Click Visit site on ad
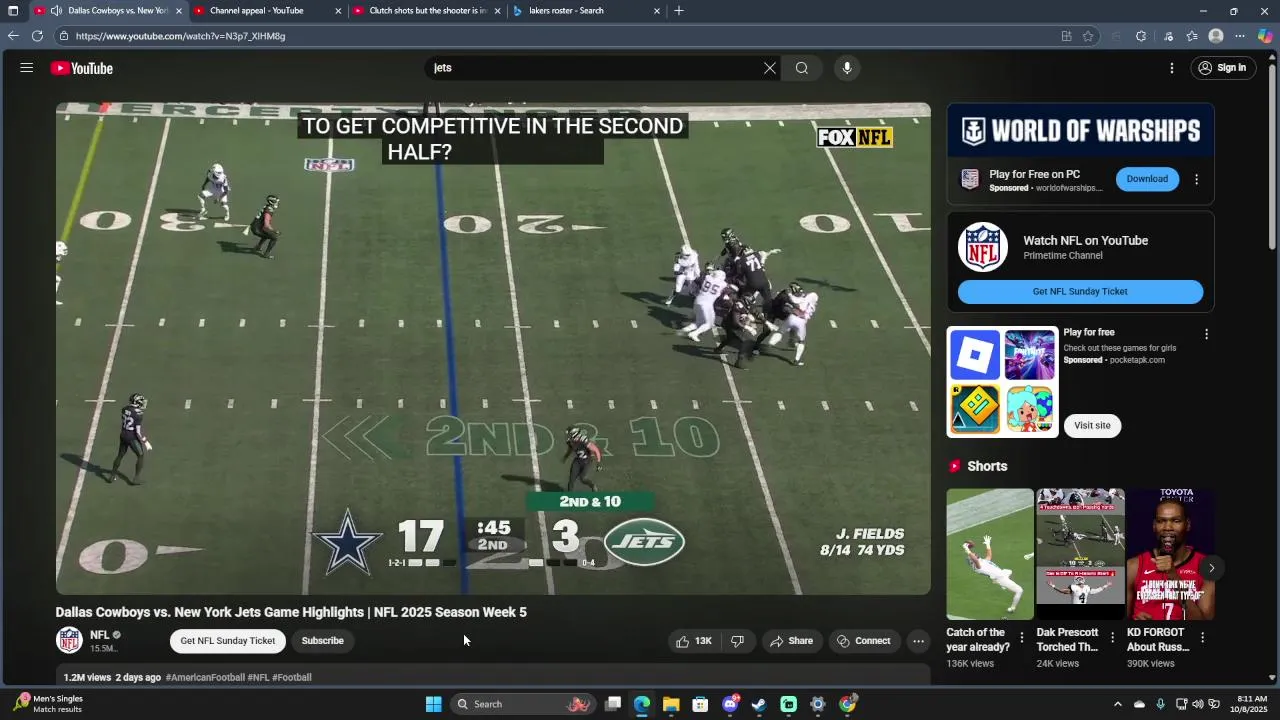Image resolution: width=1280 pixels, height=720 pixels. [1092, 425]
